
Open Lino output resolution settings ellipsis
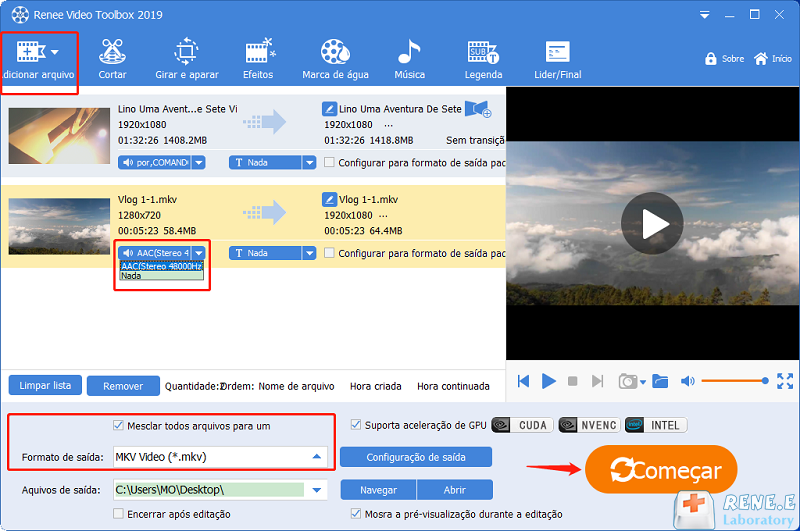pyautogui.click(x=388, y=125)
